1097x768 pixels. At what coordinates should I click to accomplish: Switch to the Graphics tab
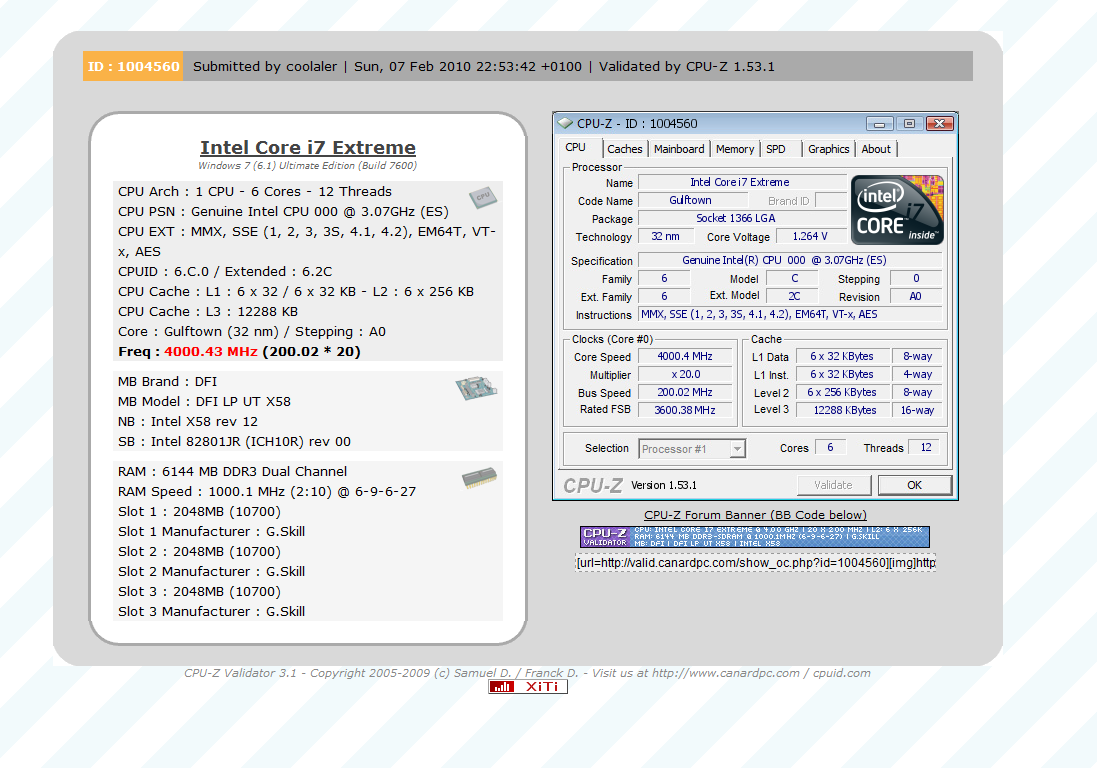[828, 149]
